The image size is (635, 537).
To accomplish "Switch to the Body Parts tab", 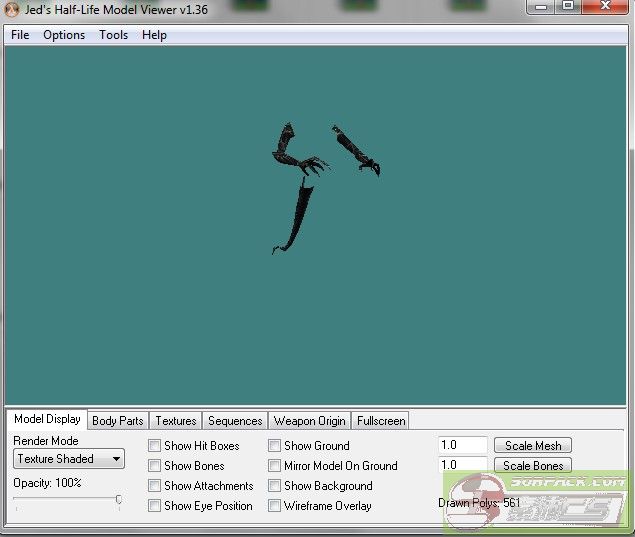I will (117, 421).
